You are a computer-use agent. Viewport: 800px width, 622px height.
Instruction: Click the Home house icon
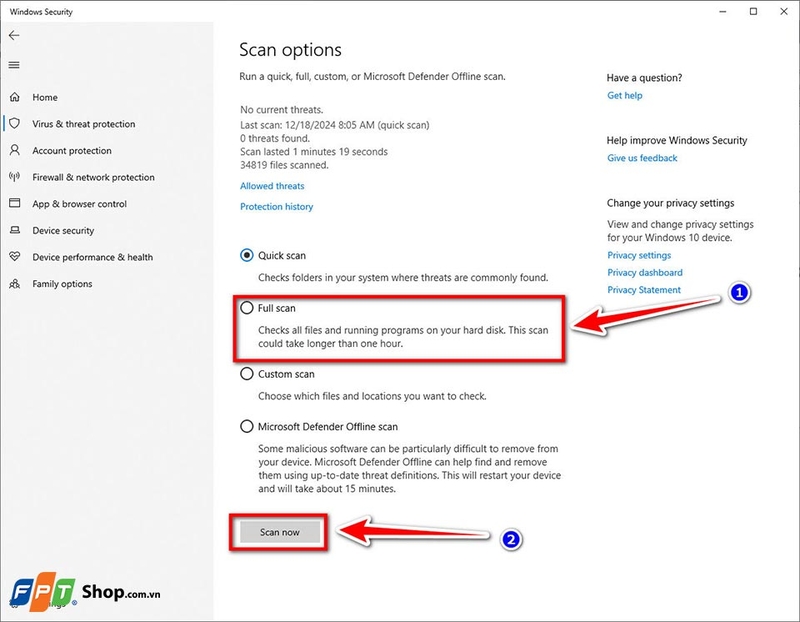coord(14,98)
